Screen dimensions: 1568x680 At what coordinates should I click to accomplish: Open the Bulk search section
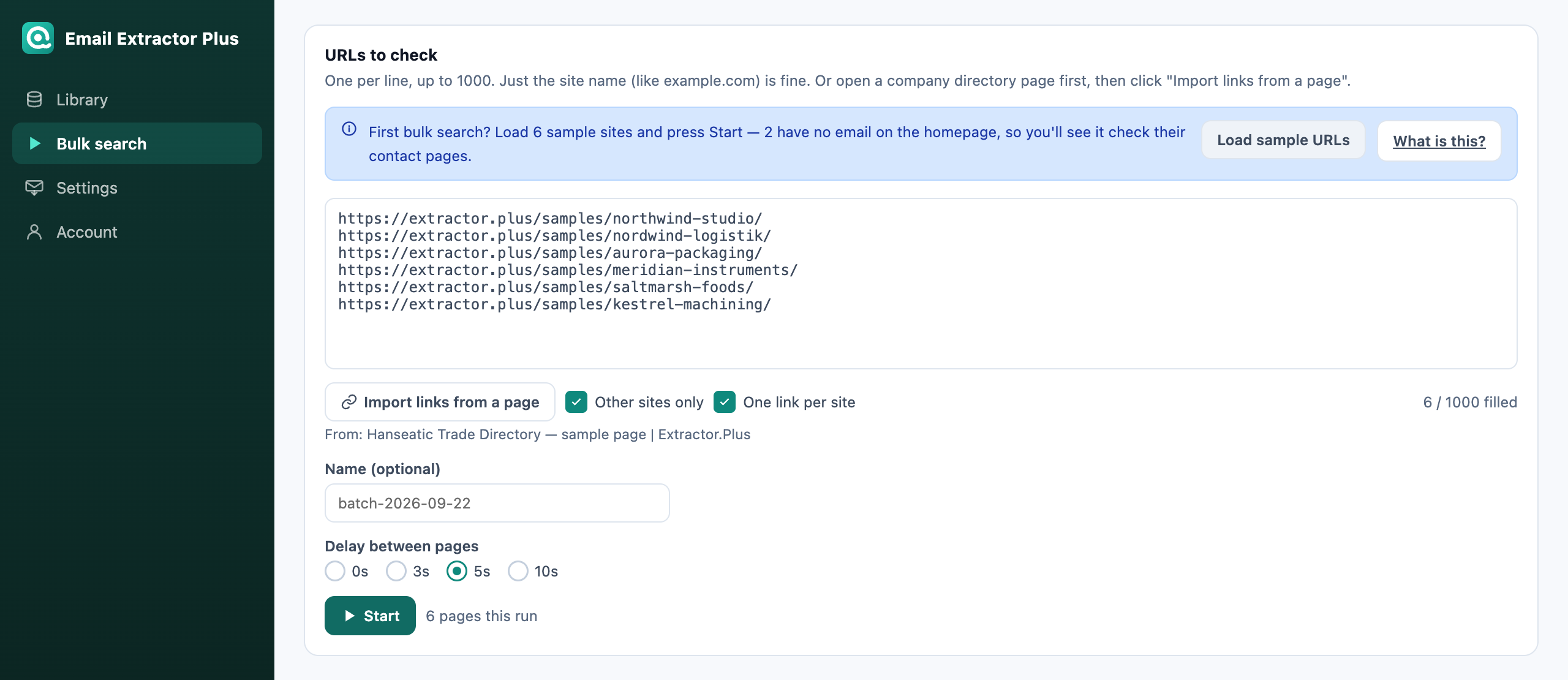[137, 143]
